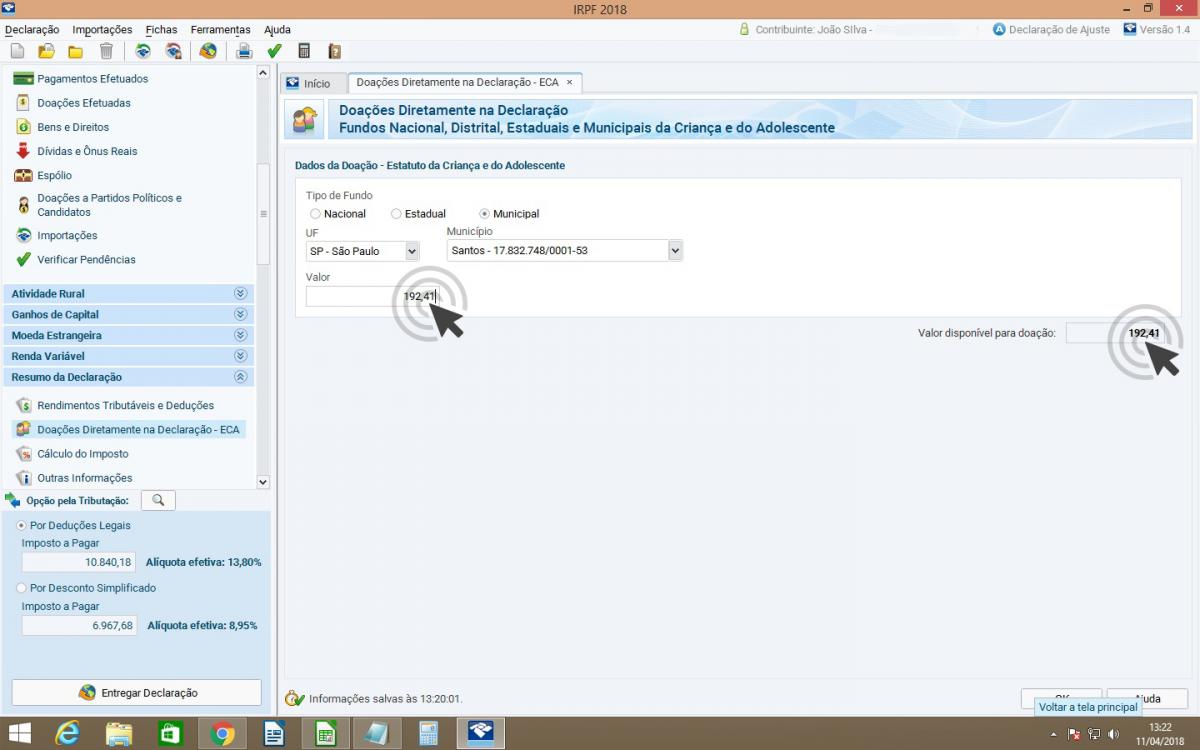
Task: Open Chrome from the taskbar
Action: pyautogui.click(x=222, y=733)
